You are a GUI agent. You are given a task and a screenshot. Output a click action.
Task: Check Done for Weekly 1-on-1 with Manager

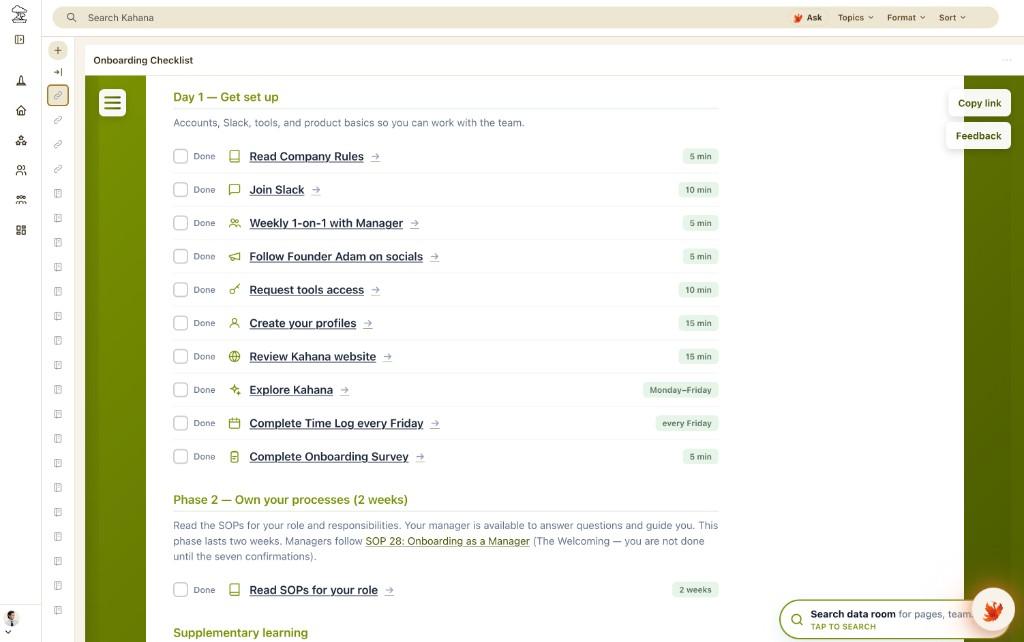pyautogui.click(x=180, y=223)
